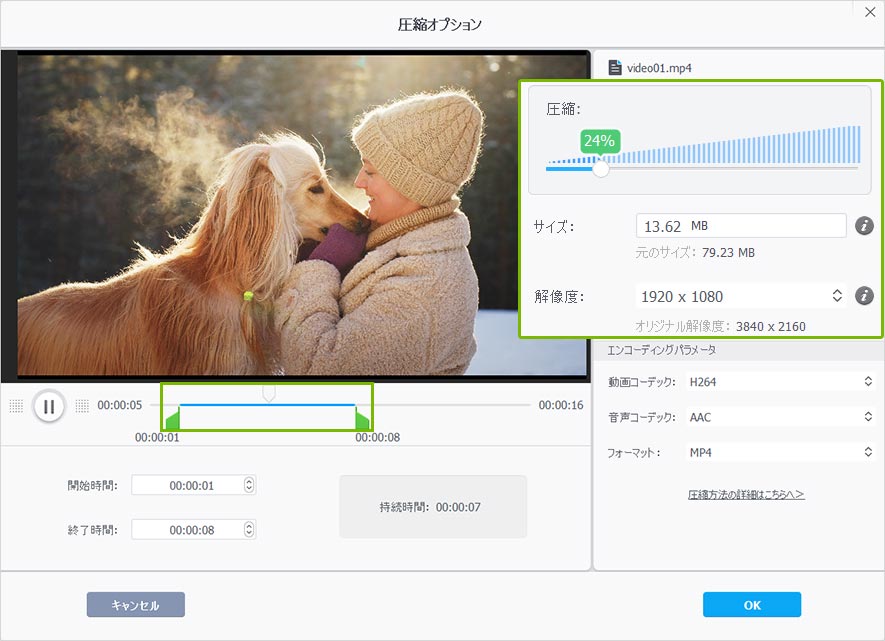
Task: Click the info icon beside 解像度 dropdown
Action: [866, 296]
